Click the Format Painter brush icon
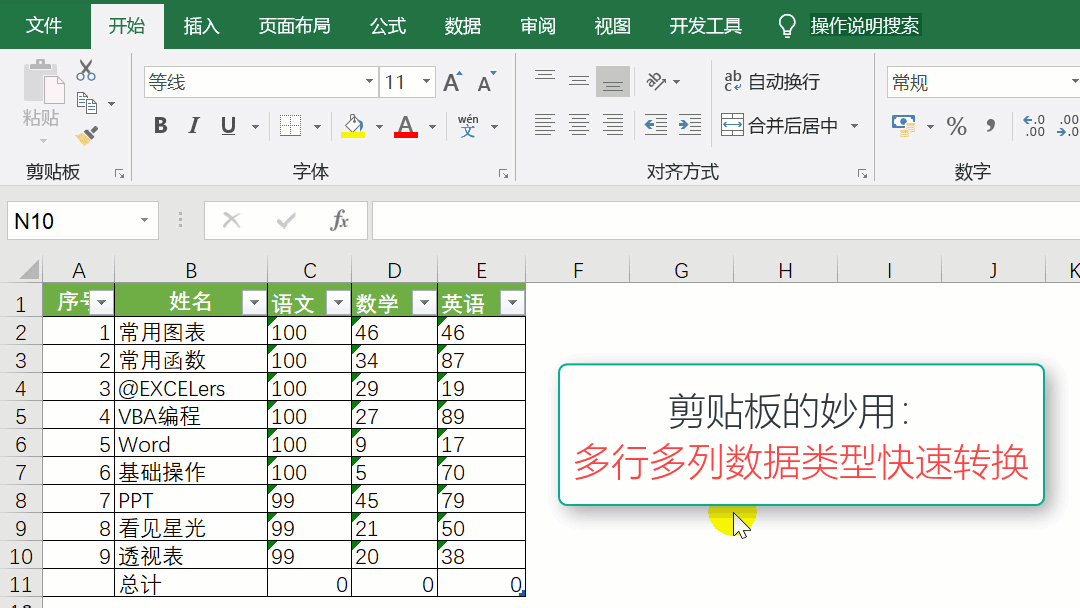Image resolution: width=1080 pixels, height=608 pixels. 87,135
